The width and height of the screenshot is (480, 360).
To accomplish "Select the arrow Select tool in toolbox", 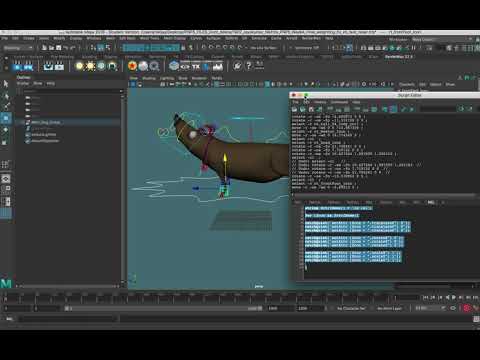I will click(x=6, y=83).
